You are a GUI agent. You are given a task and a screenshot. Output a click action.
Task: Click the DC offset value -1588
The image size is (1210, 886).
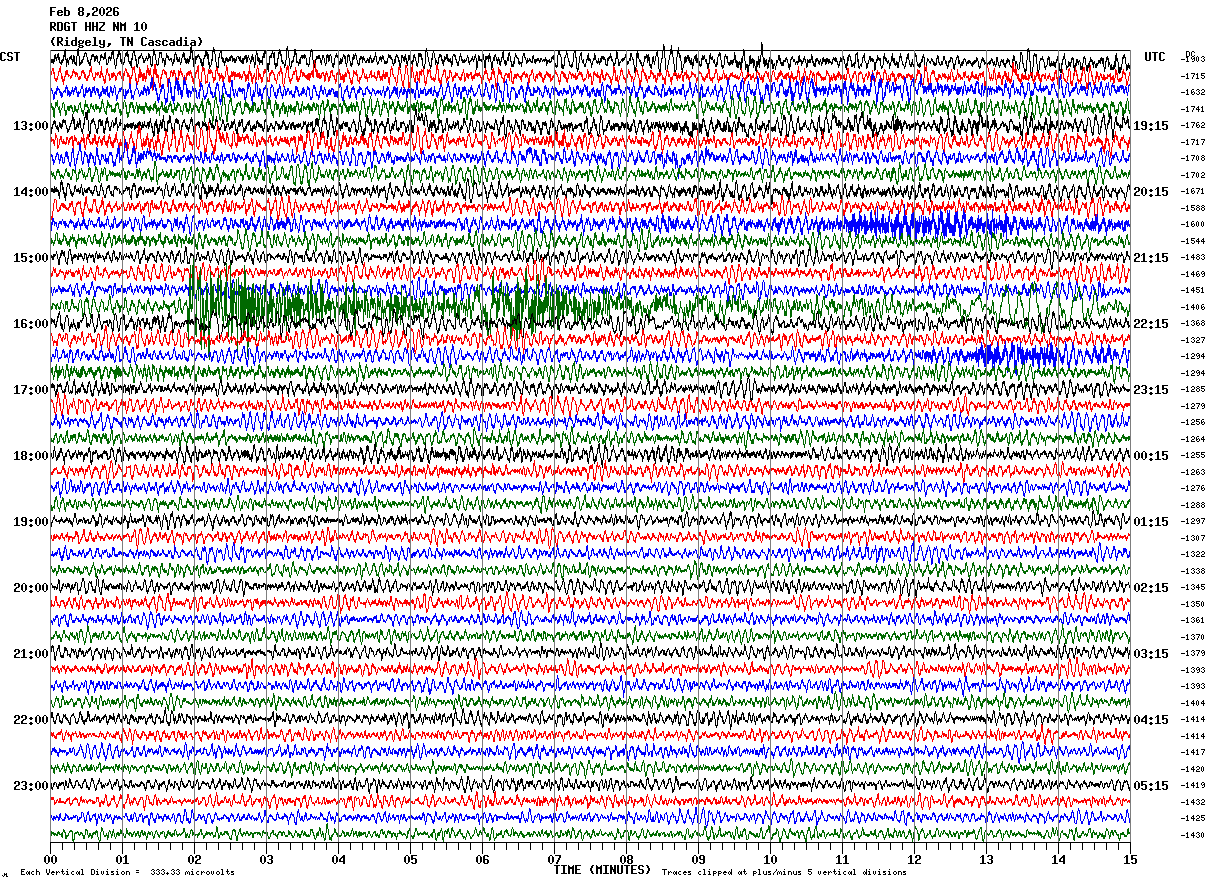(1193, 208)
